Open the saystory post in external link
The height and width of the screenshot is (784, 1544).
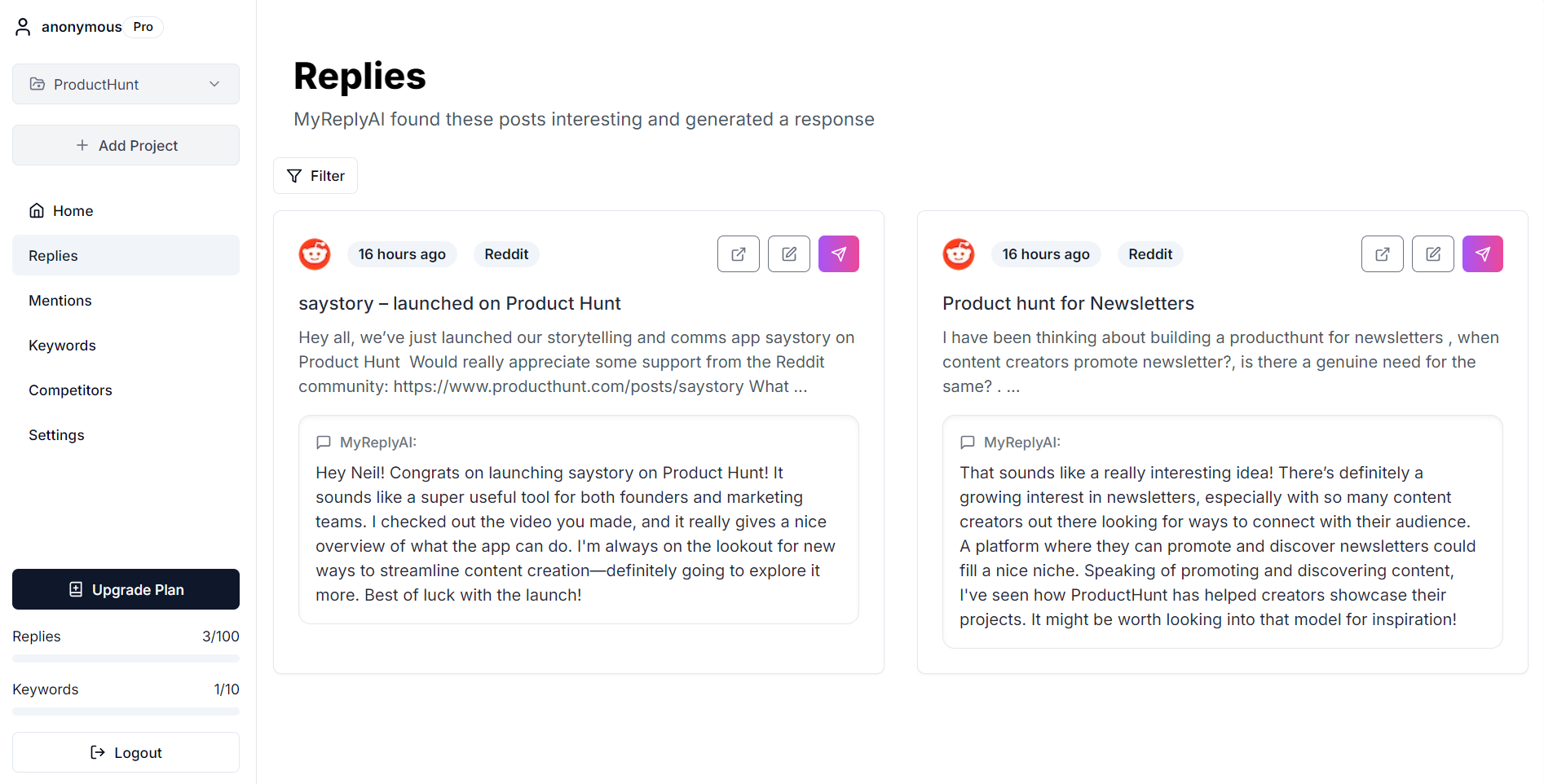coord(738,254)
